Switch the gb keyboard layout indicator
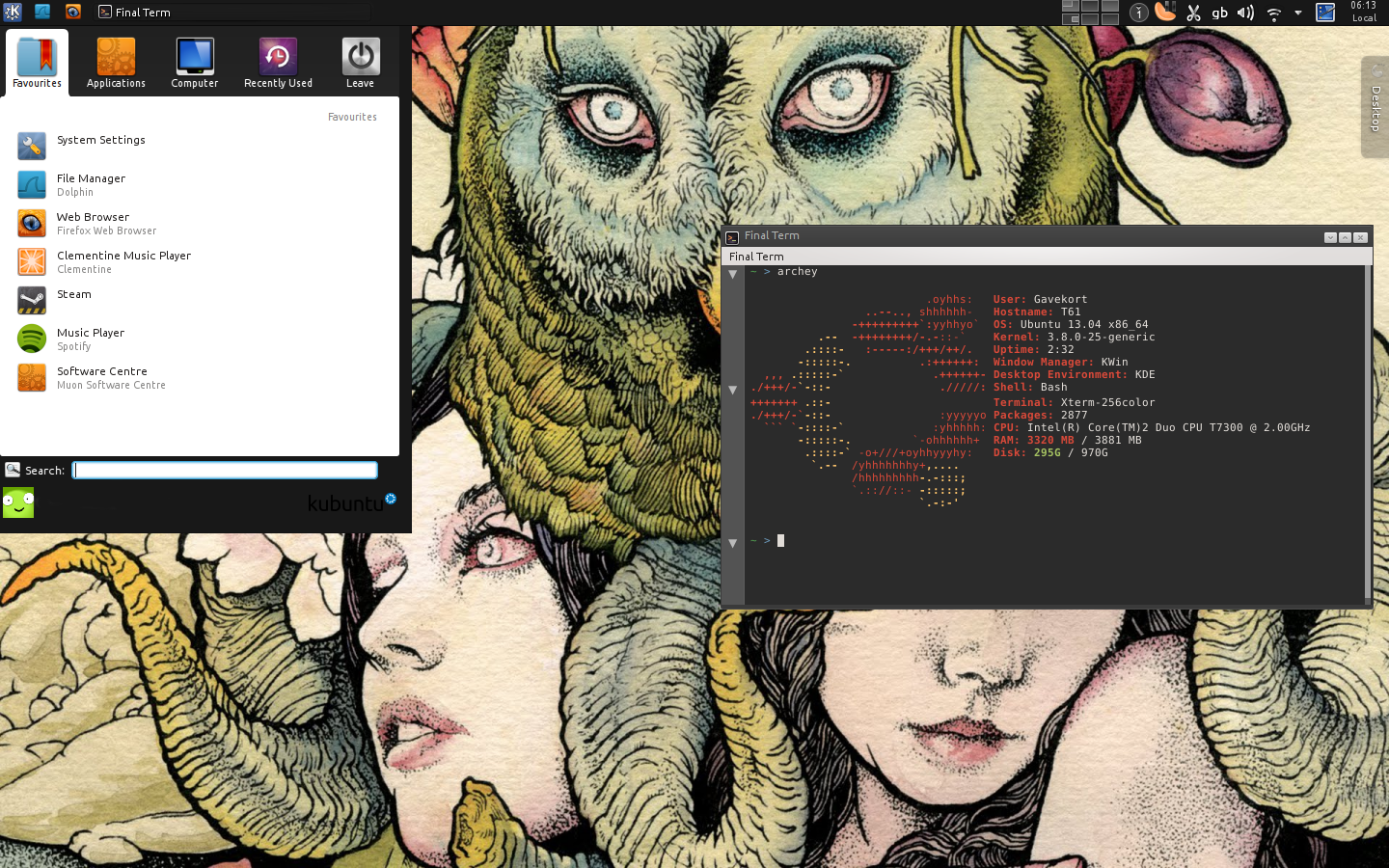The image size is (1389, 868). 1219,13
